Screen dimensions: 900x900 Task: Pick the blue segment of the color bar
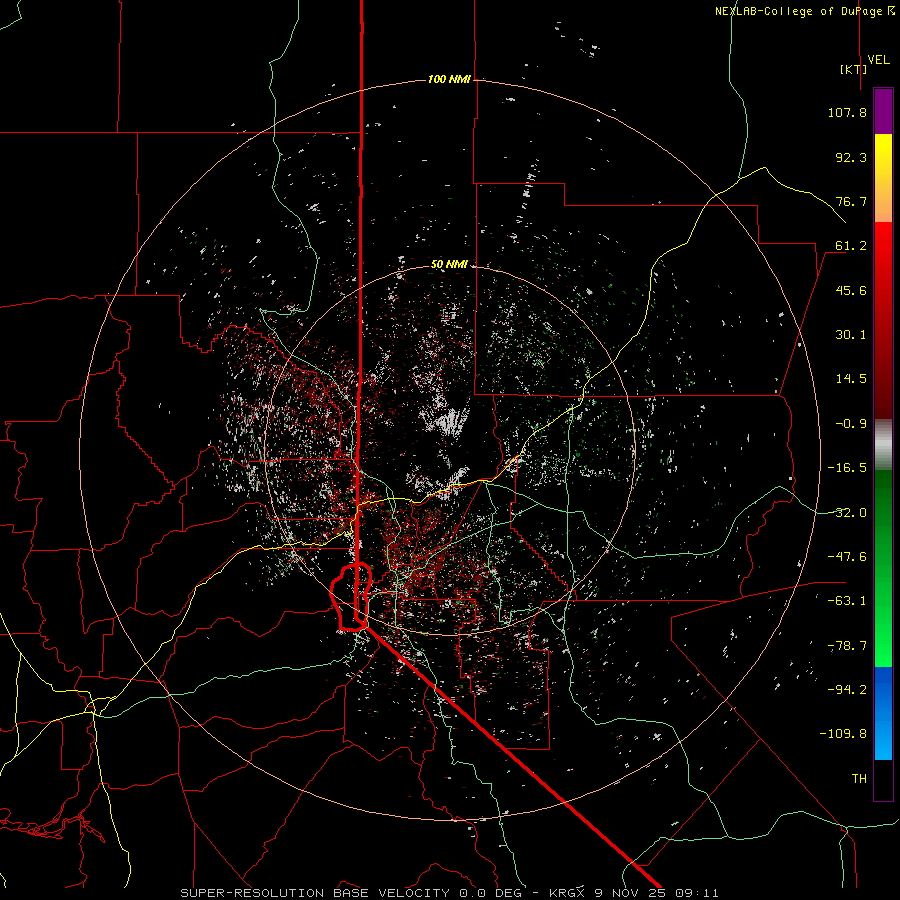(x=883, y=713)
